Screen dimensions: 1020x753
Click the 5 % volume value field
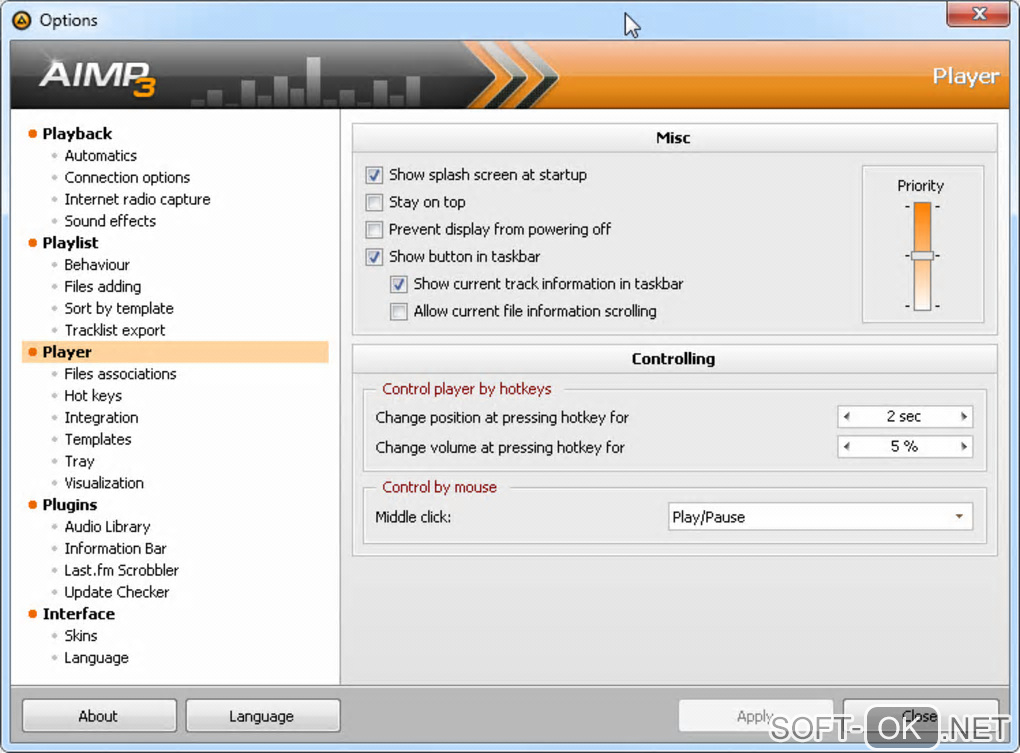(x=905, y=446)
